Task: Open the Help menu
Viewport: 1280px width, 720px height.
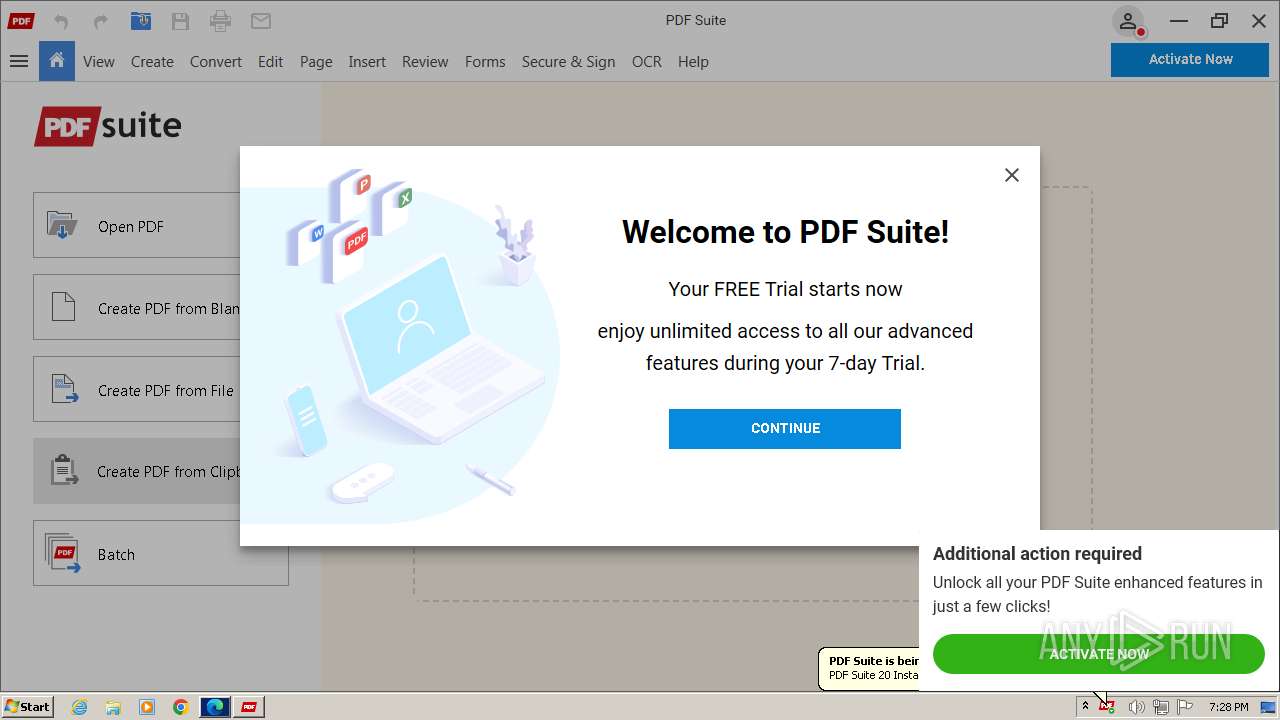Action: point(693,62)
